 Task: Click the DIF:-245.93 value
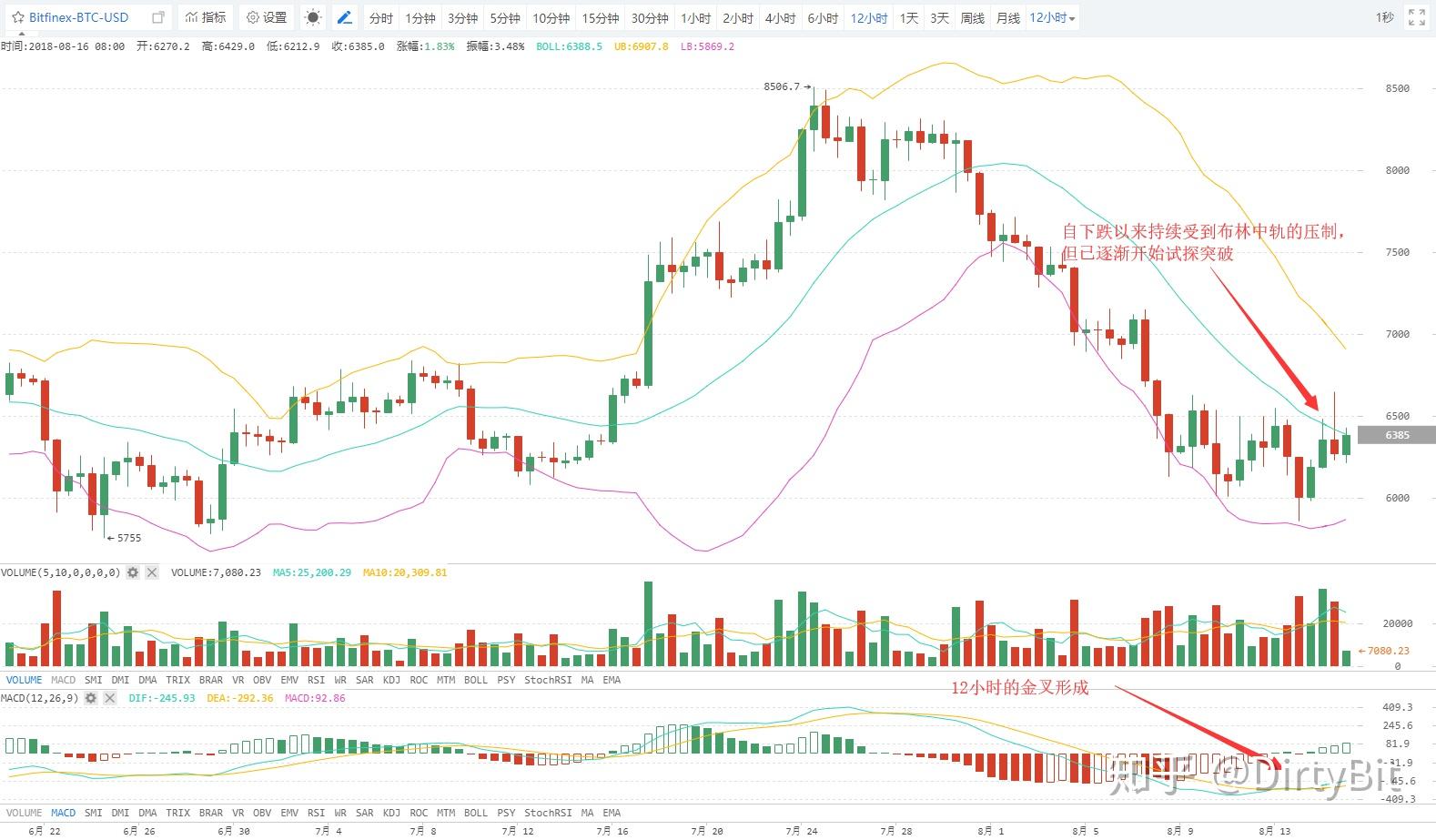(x=162, y=698)
